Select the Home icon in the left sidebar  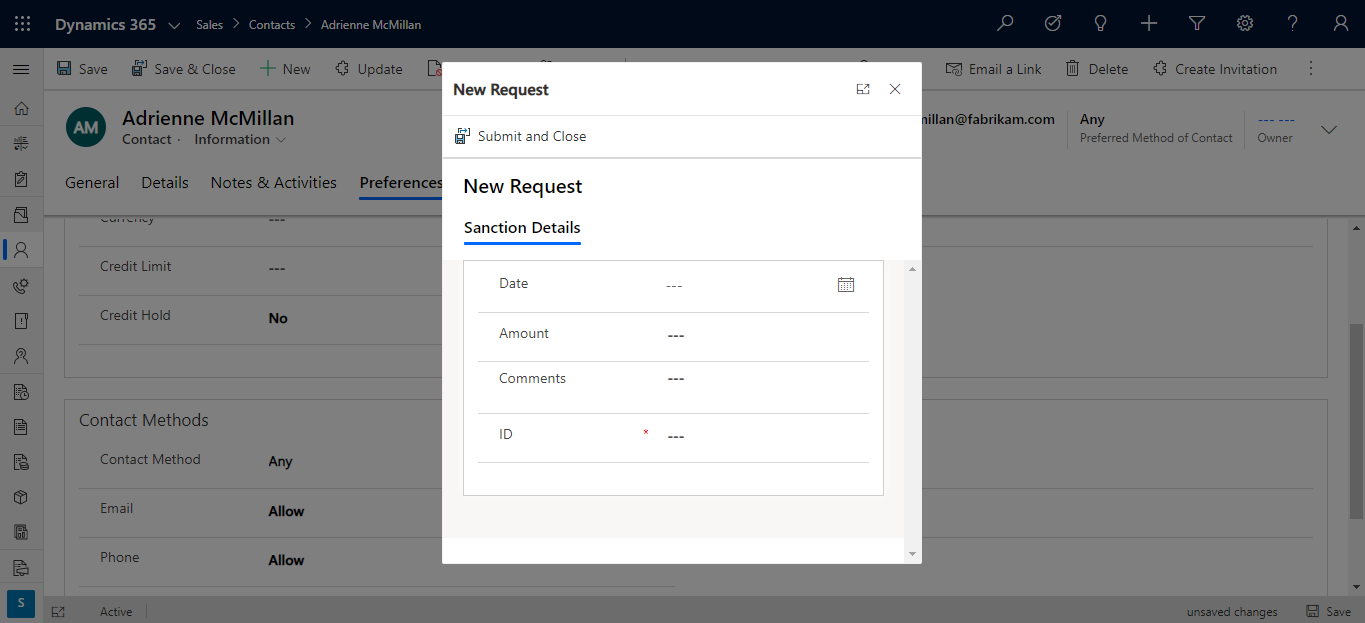click(x=21, y=108)
